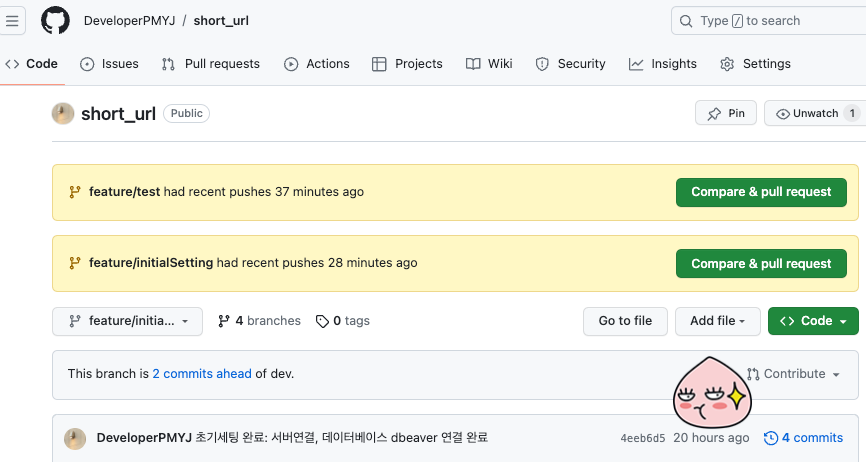The image size is (866, 462).
Task: Click the feature/initialSetting branch name in banner
Action: [x=151, y=263]
